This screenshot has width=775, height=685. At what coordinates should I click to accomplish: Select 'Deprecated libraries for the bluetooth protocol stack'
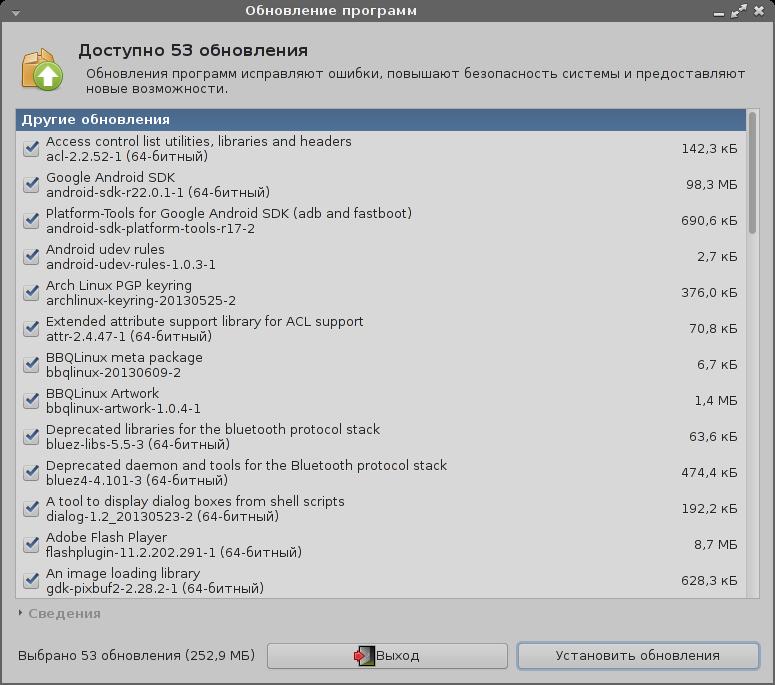pyautogui.click(x=213, y=429)
